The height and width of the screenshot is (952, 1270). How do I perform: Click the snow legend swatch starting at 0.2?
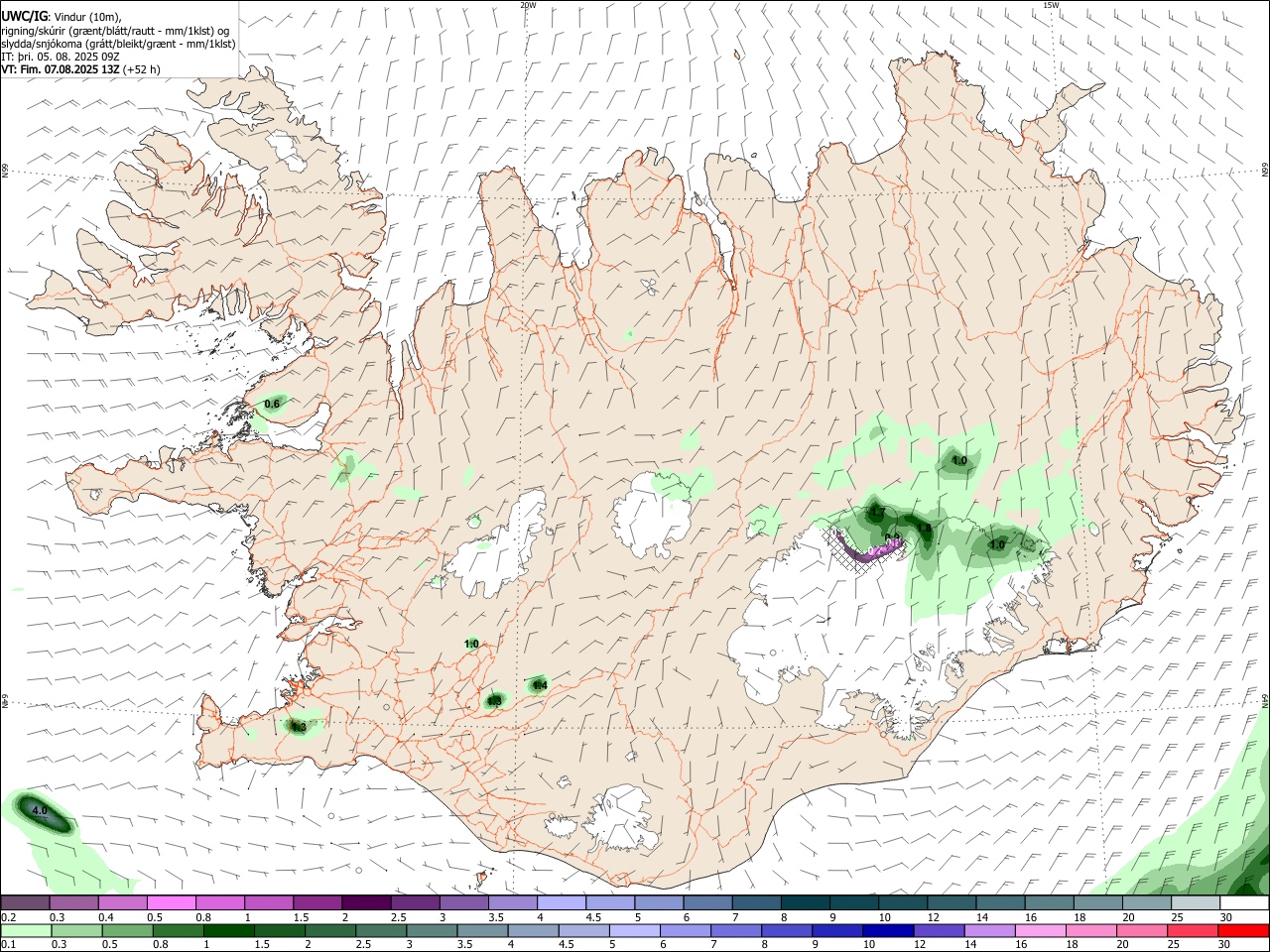point(26,903)
